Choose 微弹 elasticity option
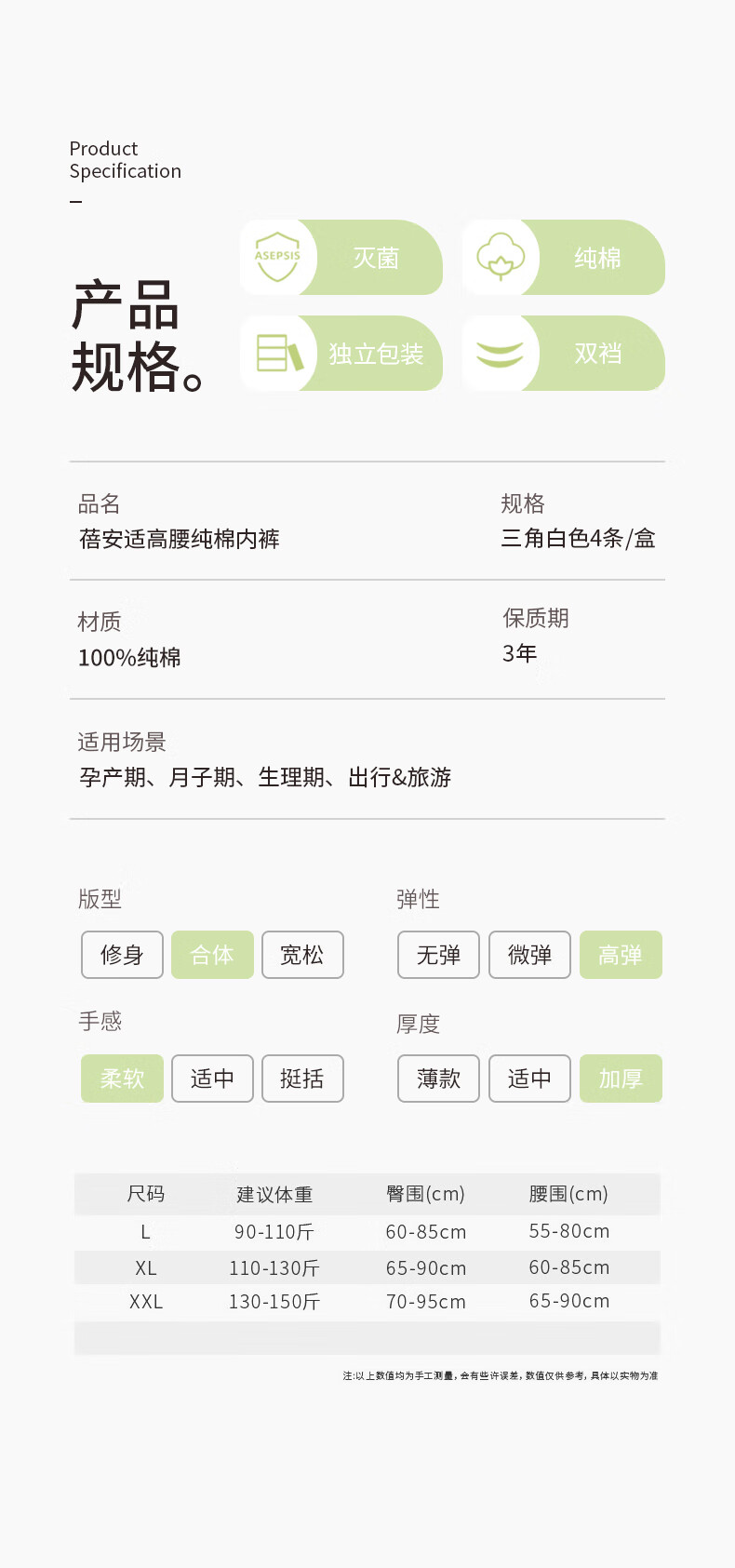Viewport: 735px width, 1568px height. [529, 955]
